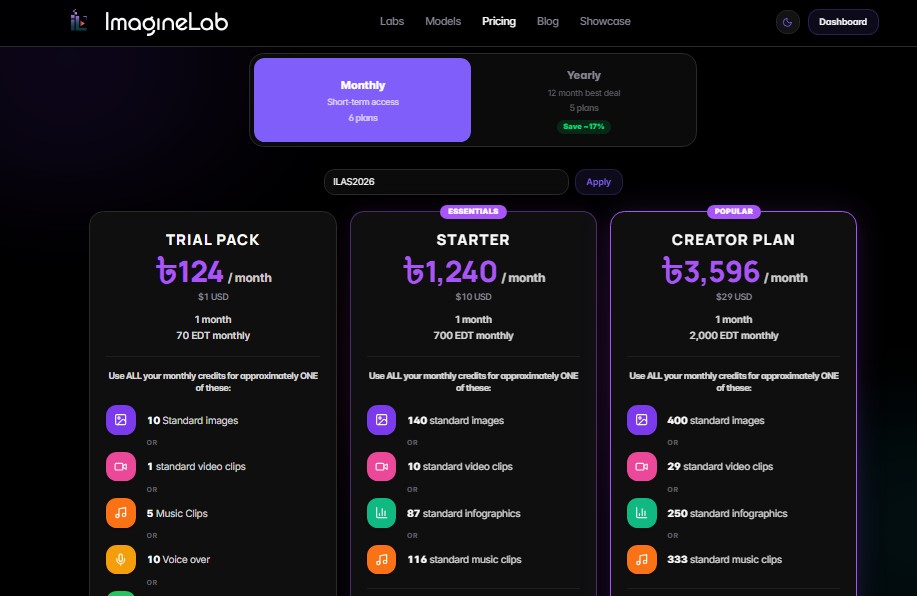Go to Labs page
Screen dimensions: 917x596
(392, 21)
